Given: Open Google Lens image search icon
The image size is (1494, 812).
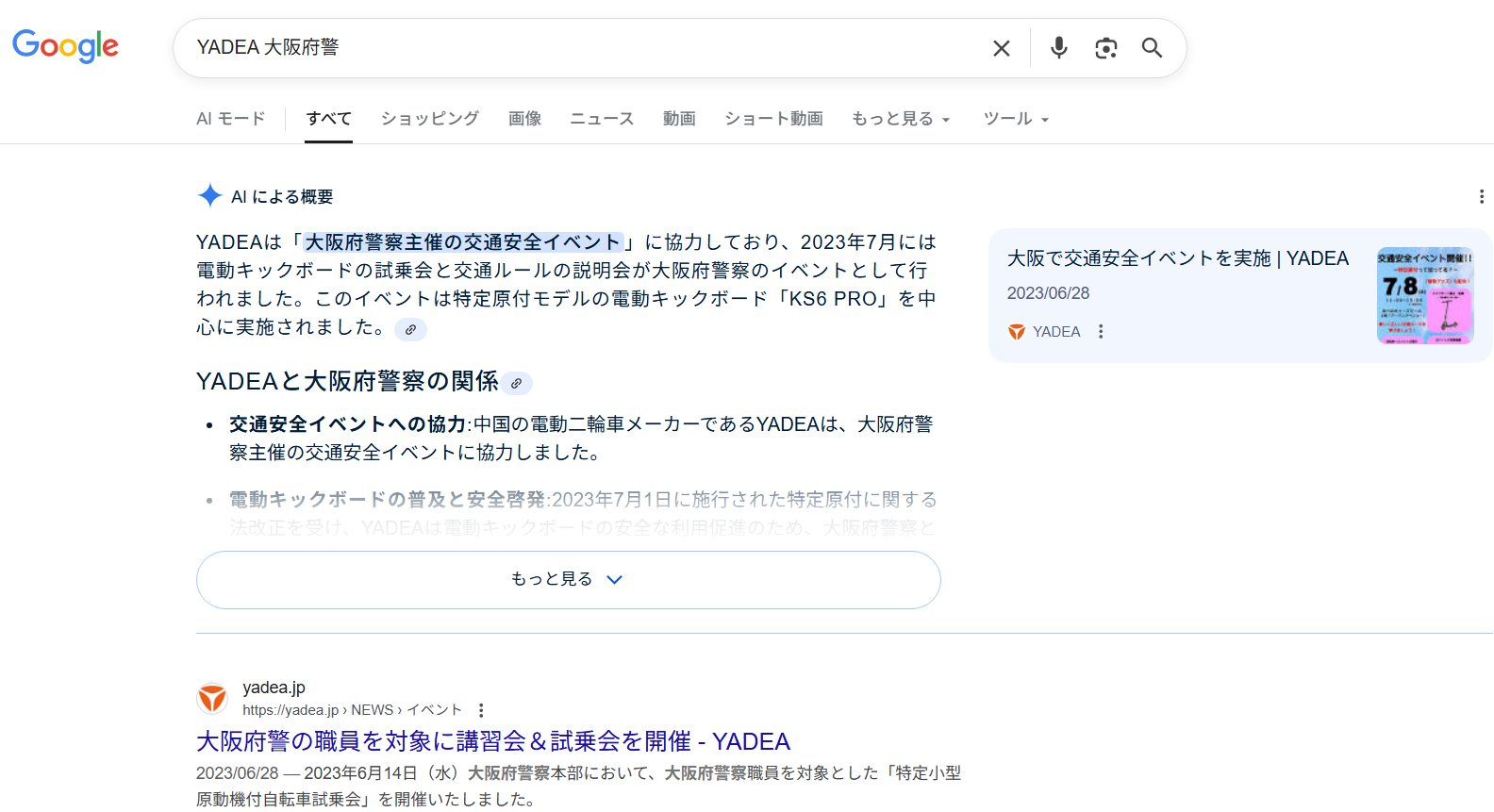Looking at the screenshot, I should point(1105,48).
